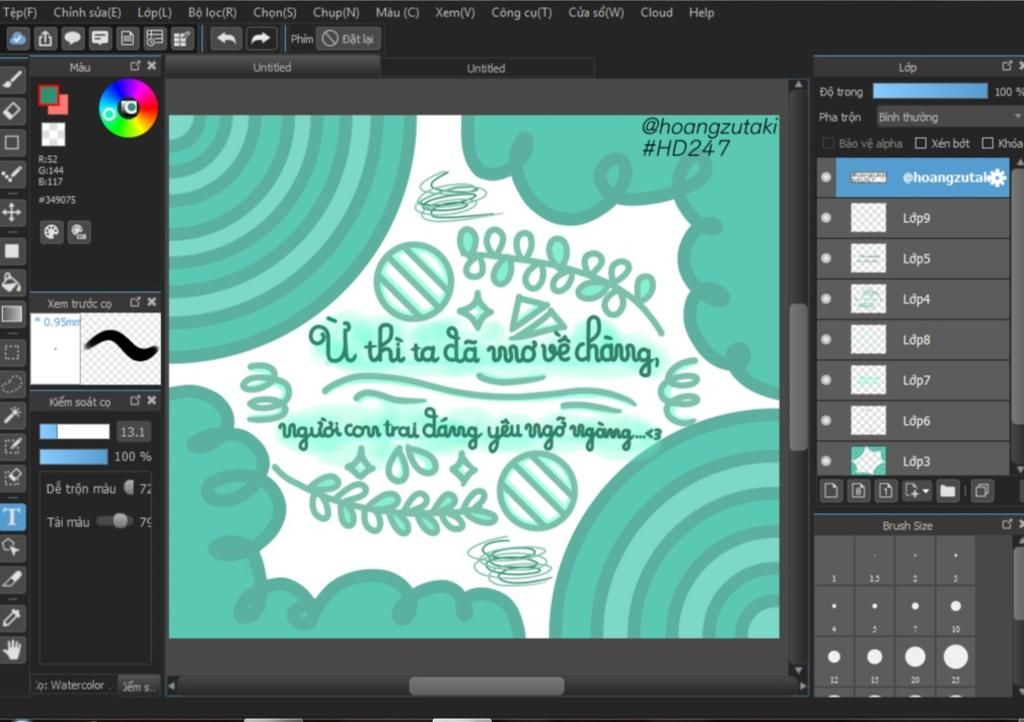The width and height of the screenshot is (1024, 722).
Task: Click the canvas vertical scrollbar thumb
Action: 798,377
